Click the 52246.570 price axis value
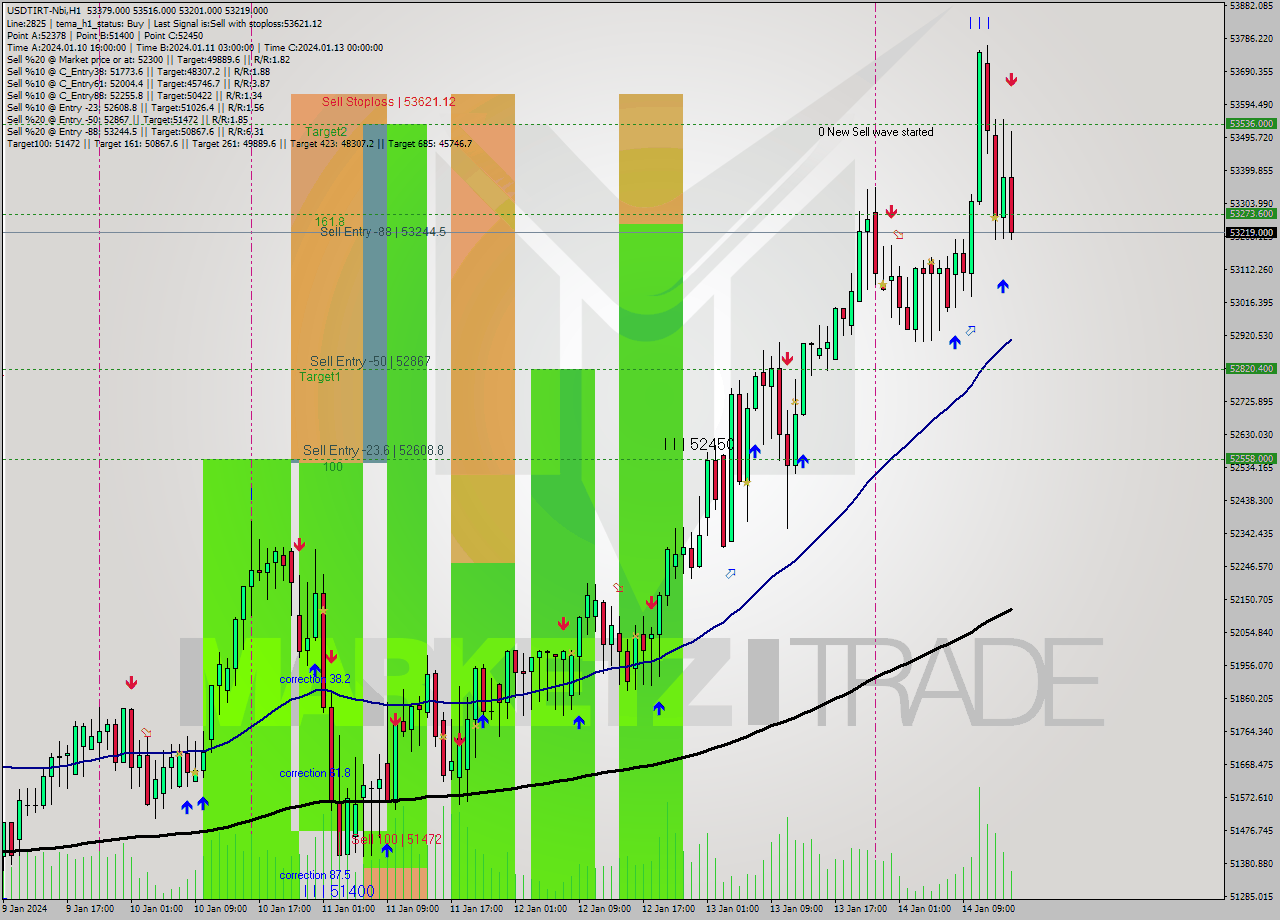Image resolution: width=1280 pixels, height=920 pixels. coord(1251,566)
